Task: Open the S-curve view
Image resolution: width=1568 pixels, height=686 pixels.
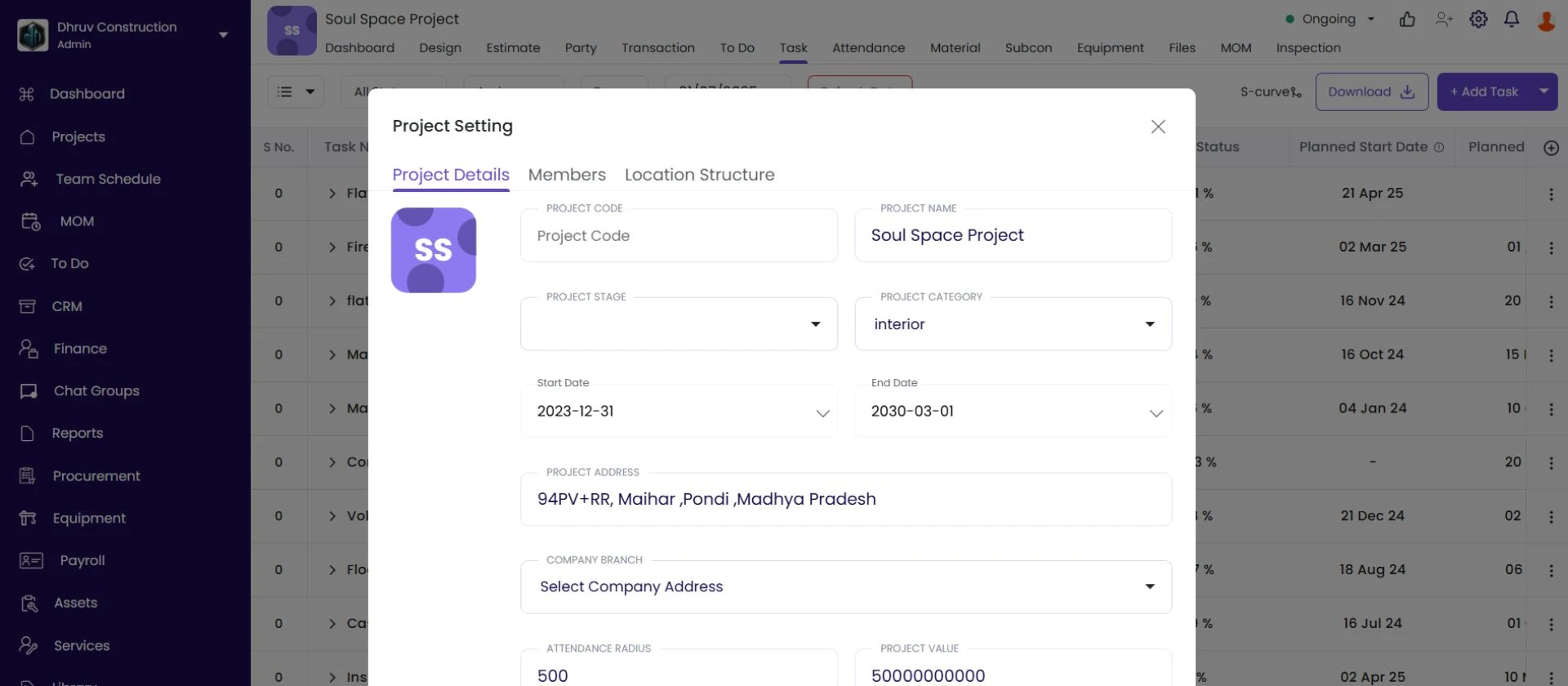Action: point(1271,92)
